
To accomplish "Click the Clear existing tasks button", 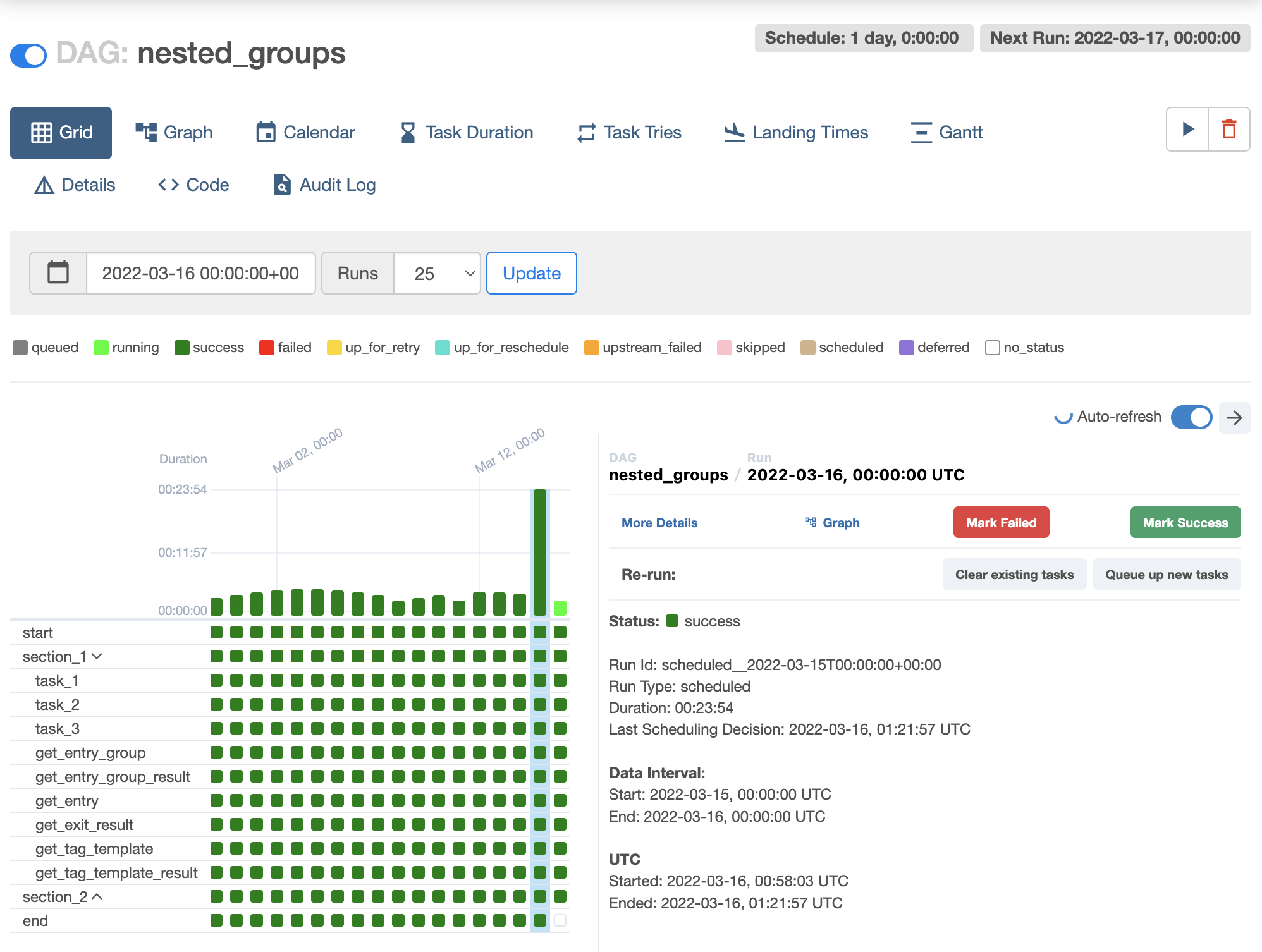I will (1014, 574).
